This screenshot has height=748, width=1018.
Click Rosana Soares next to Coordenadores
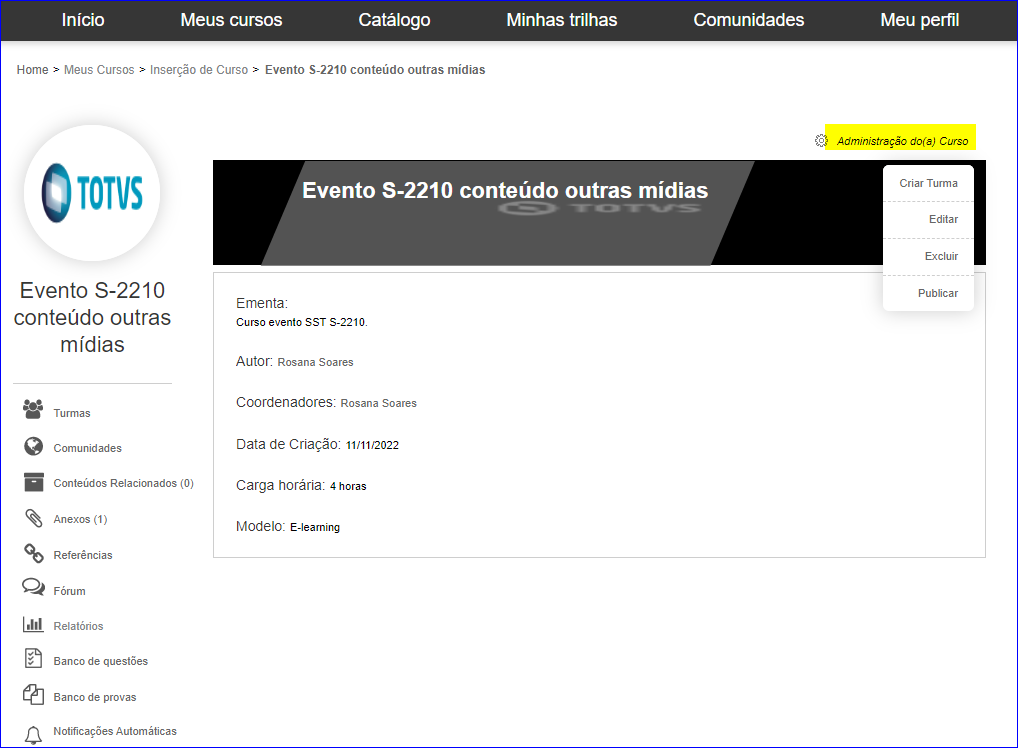pos(379,403)
